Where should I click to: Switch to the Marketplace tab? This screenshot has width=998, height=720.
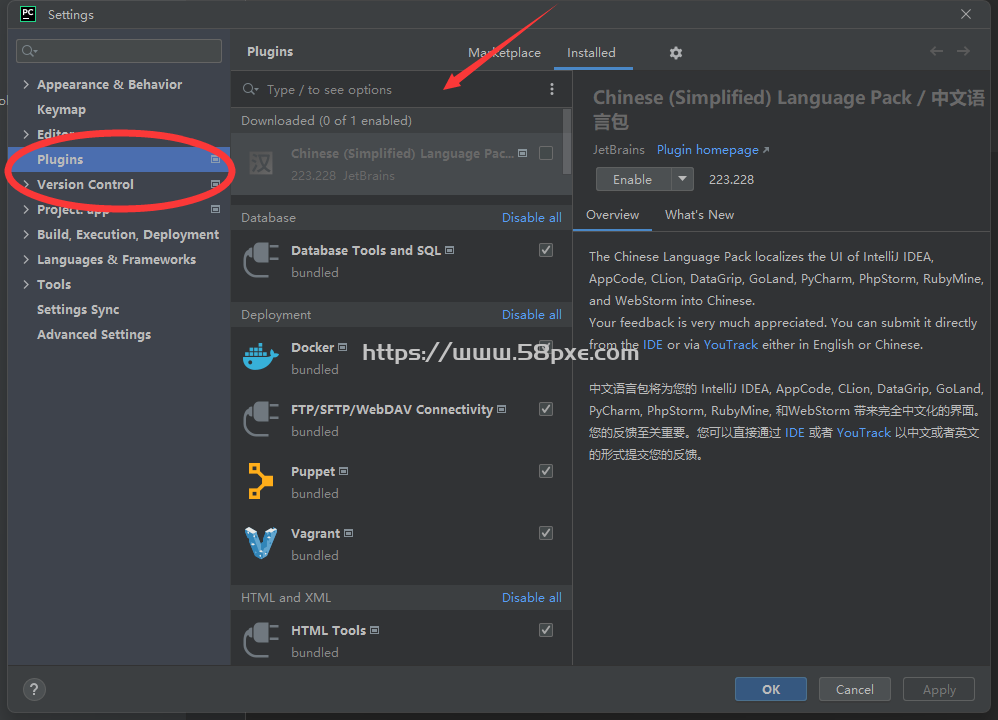pyautogui.click(x=504, y=53)
